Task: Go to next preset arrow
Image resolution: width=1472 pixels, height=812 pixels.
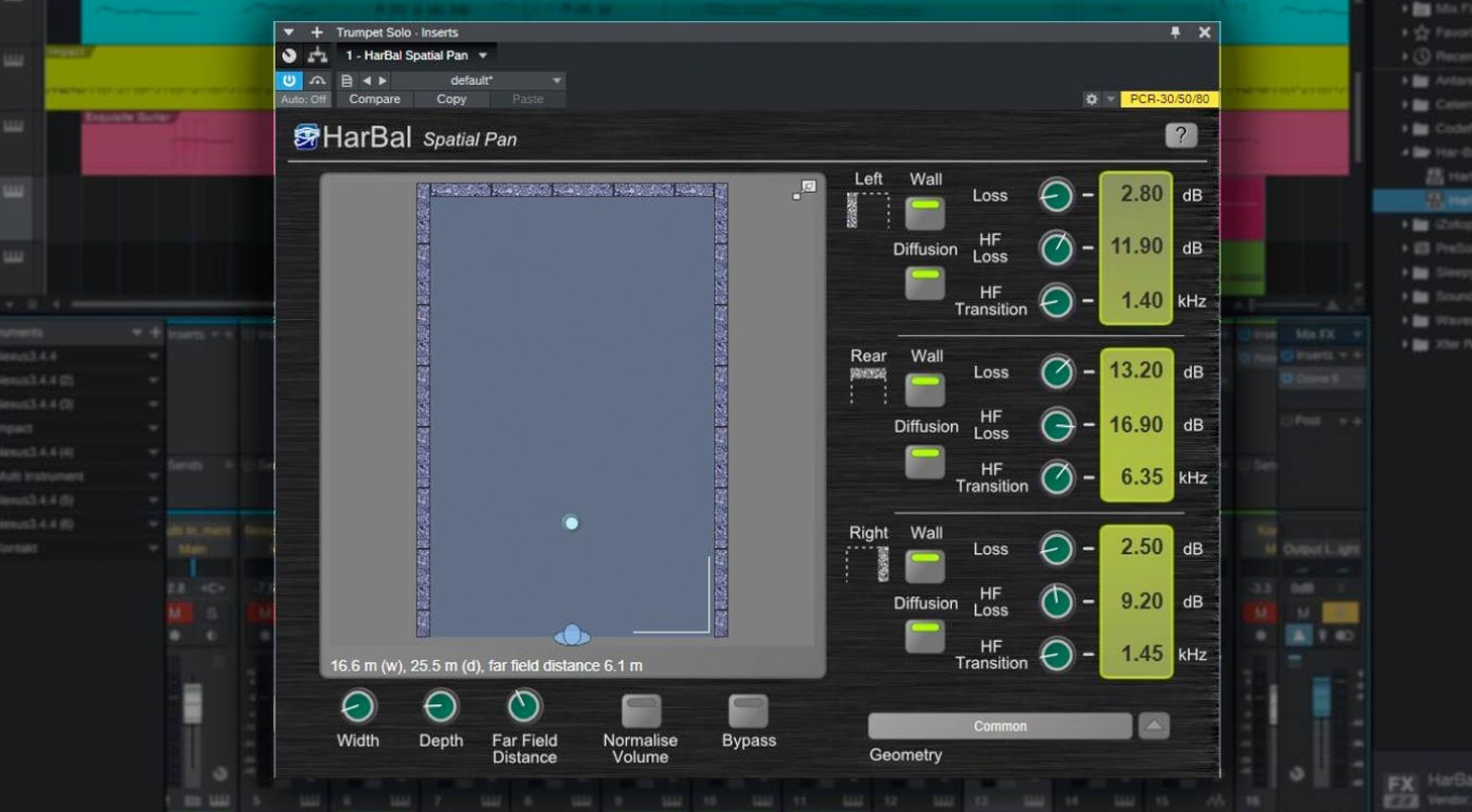Action: click(382, 80)
